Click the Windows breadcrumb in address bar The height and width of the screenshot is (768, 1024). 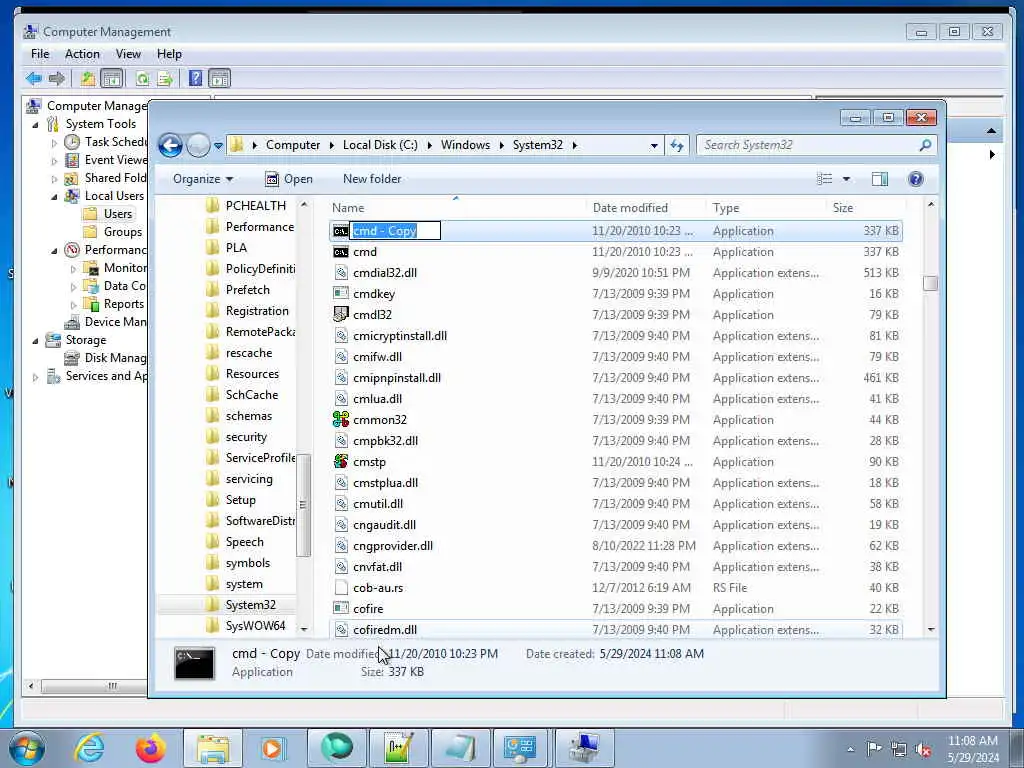coord(465,145)
